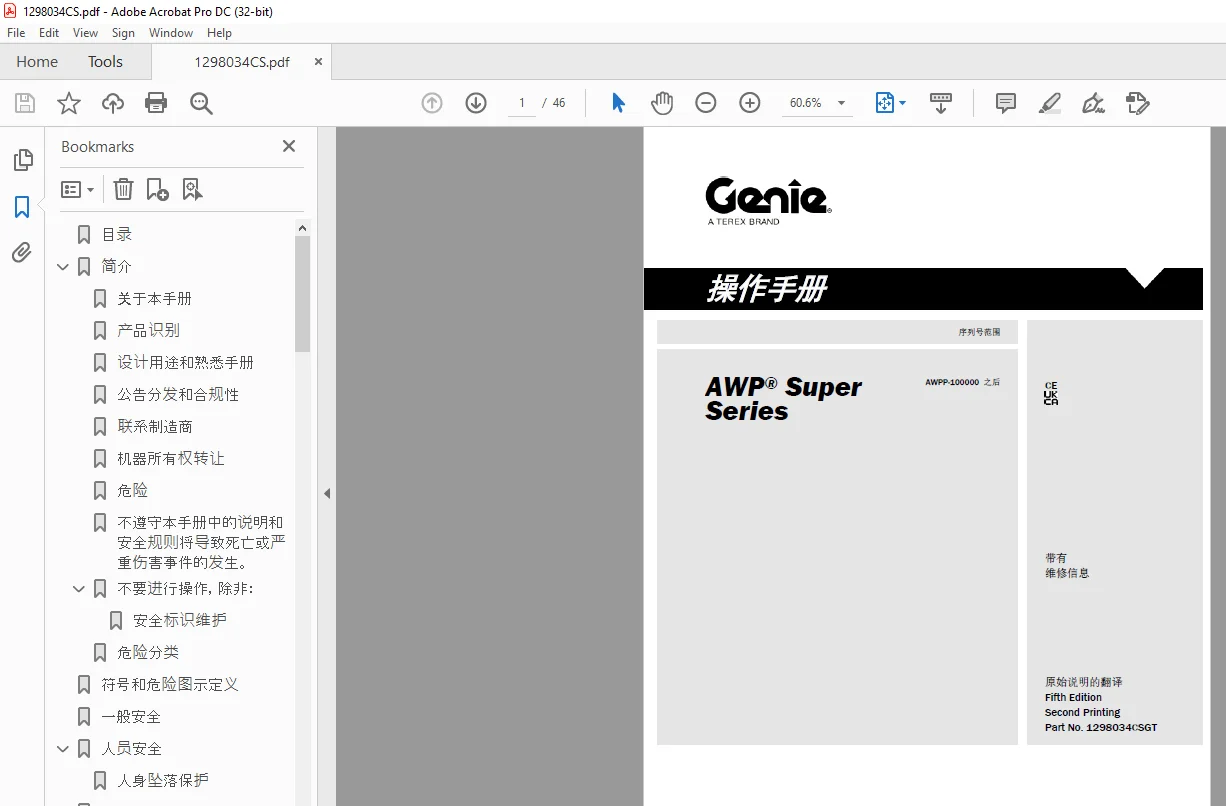Click the bookmarks scrollbar up arrow
This screenshot has width=1226, height=806.
(303, 228)
